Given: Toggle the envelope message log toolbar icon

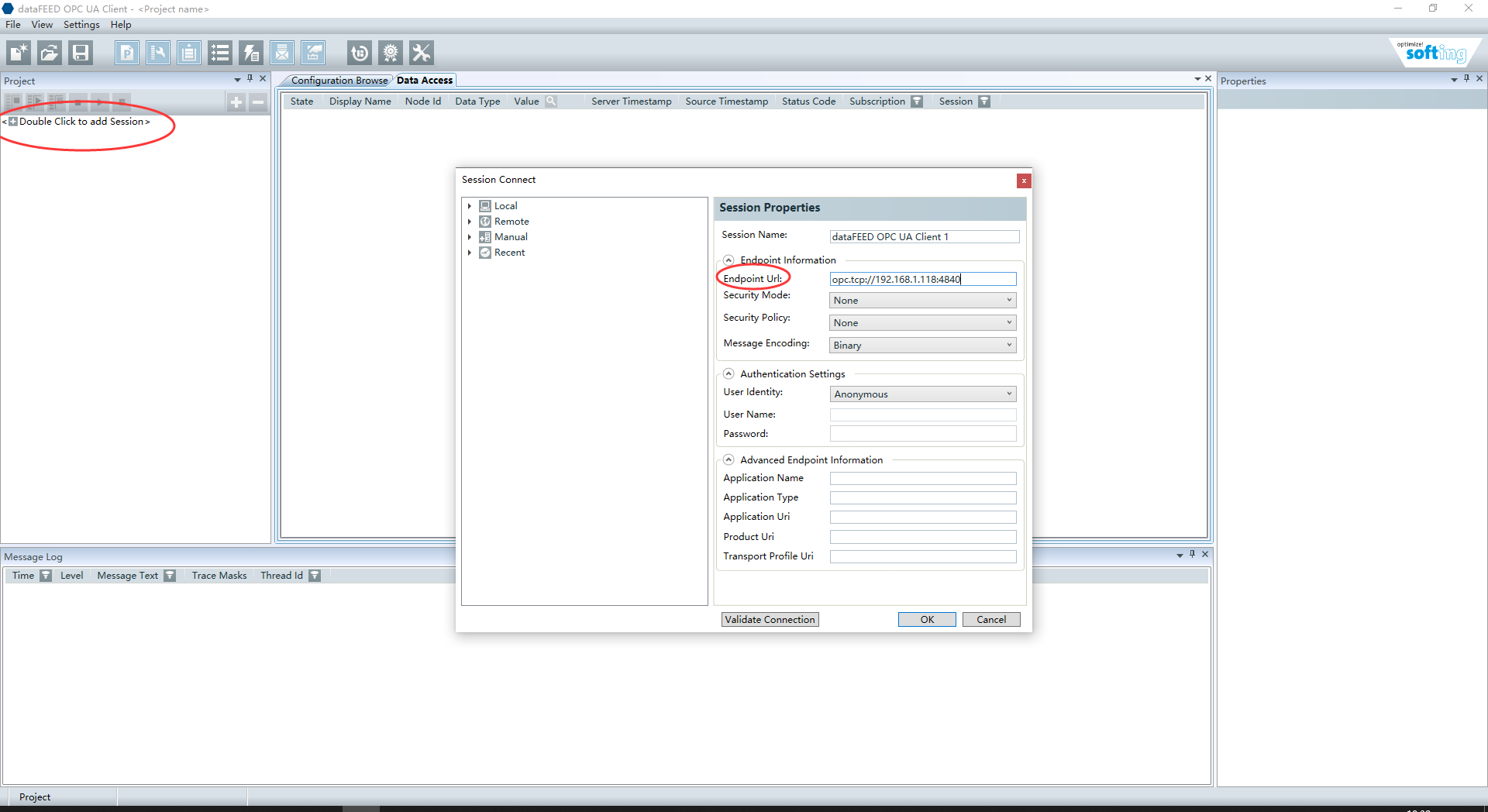Looking at the screenshot, I should click(282, 53).
